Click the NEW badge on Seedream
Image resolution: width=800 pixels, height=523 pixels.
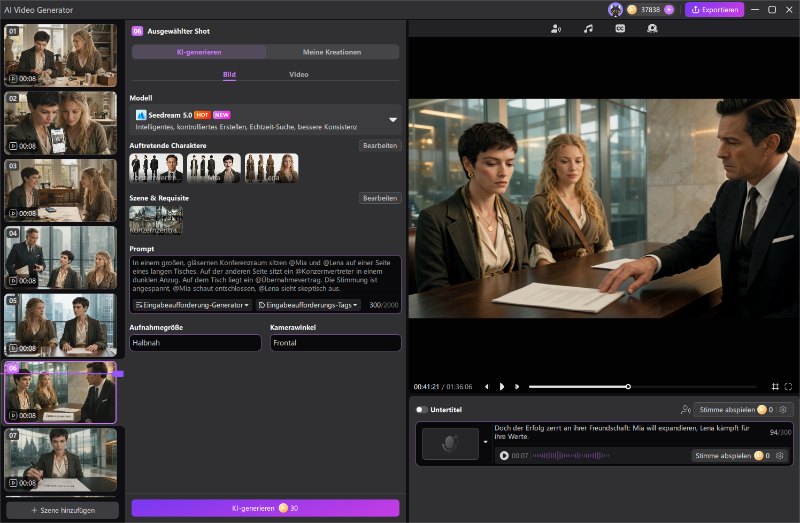click(x=221, y=115)
